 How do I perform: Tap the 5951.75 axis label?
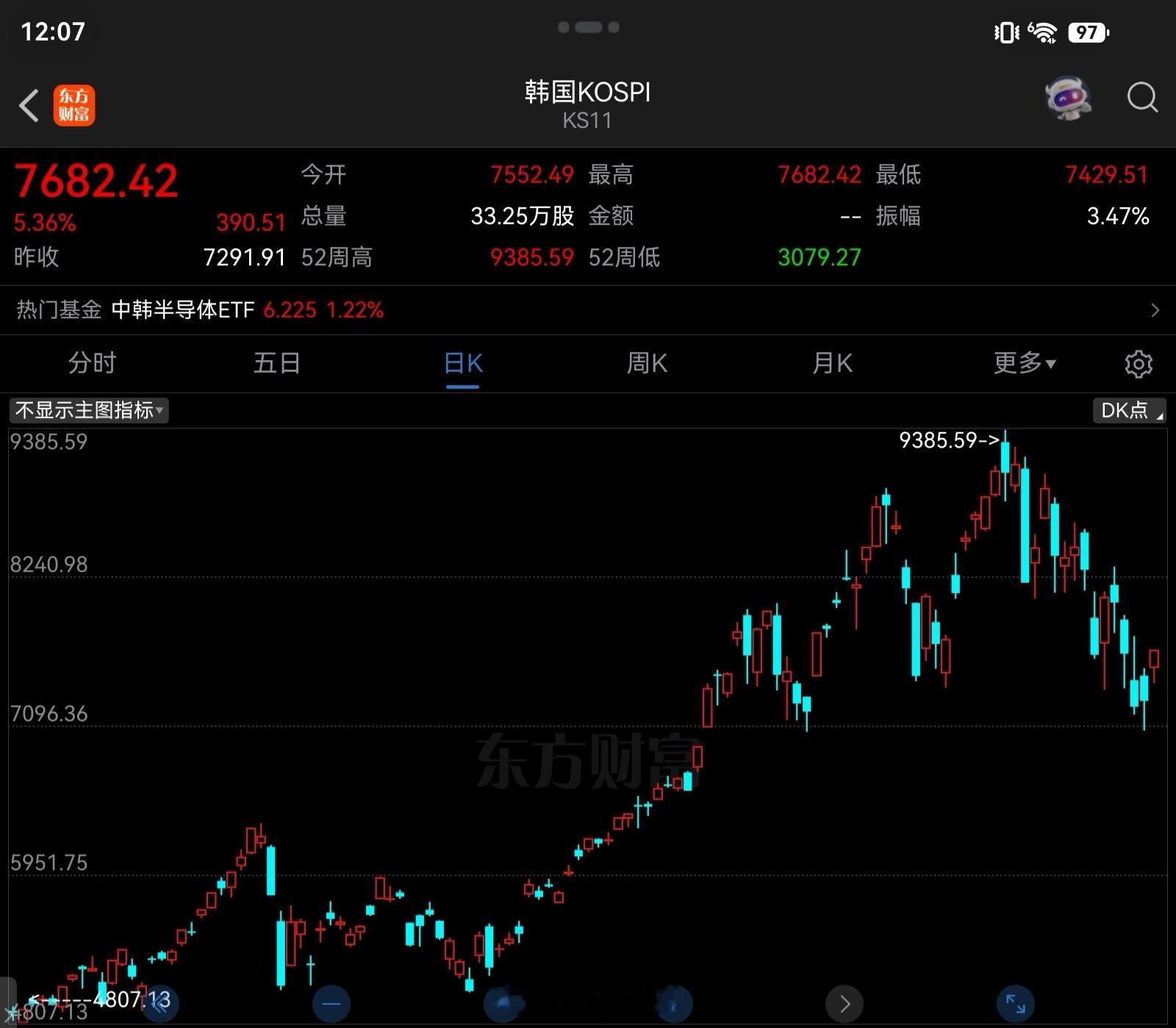pos(49,863)
